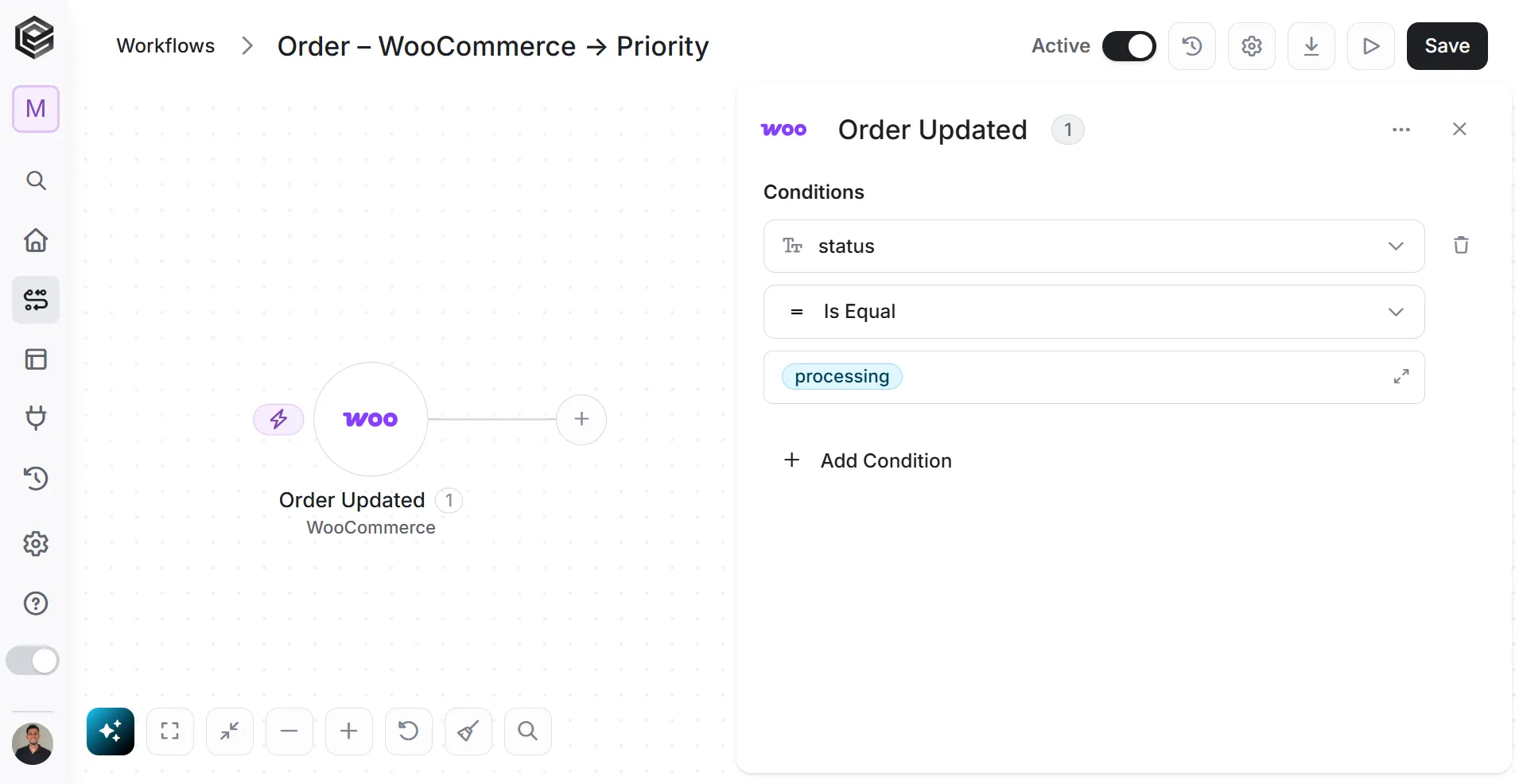The width and height of the screenshot is (1523, 784).
Task: Open workflow version history in top bar
Action: [1192, 46]
